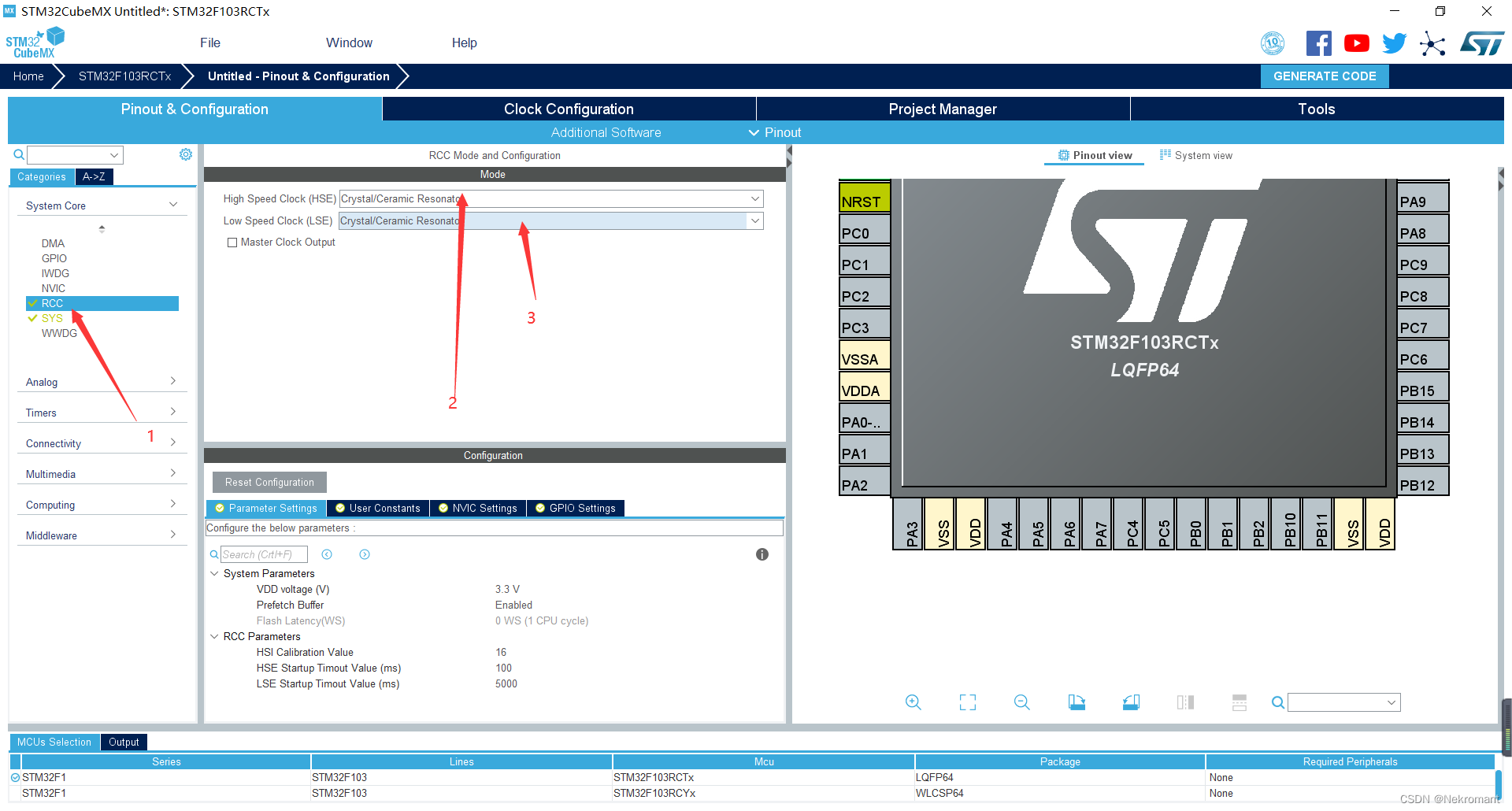Click the peripheral search magnifier icon
This screenshot has height=811, width=1512.
point(19,154)
